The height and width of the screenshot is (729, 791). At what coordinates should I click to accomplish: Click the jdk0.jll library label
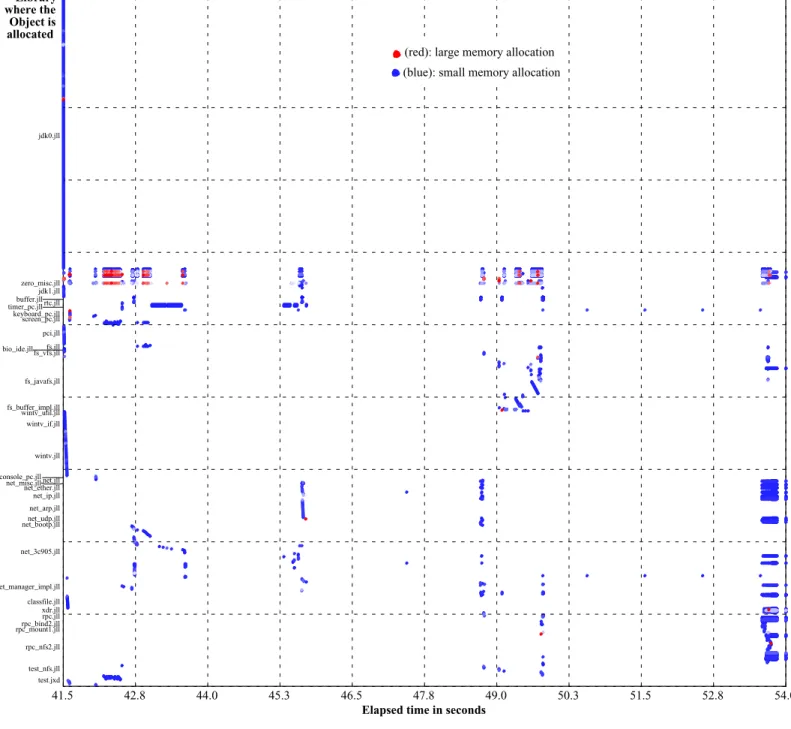[x=49, y=136]
